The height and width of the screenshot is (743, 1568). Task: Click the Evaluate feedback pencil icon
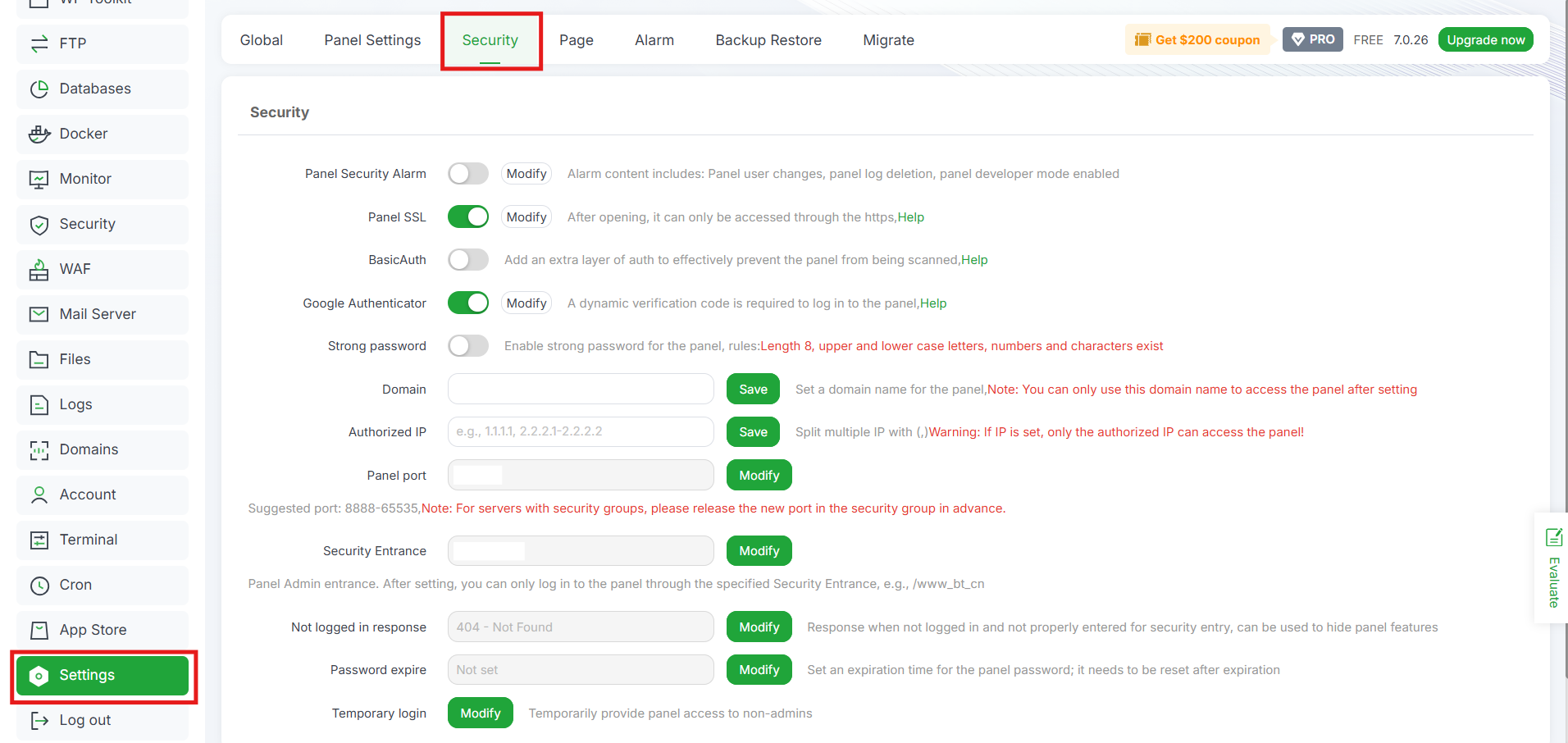click(1554, 537)
